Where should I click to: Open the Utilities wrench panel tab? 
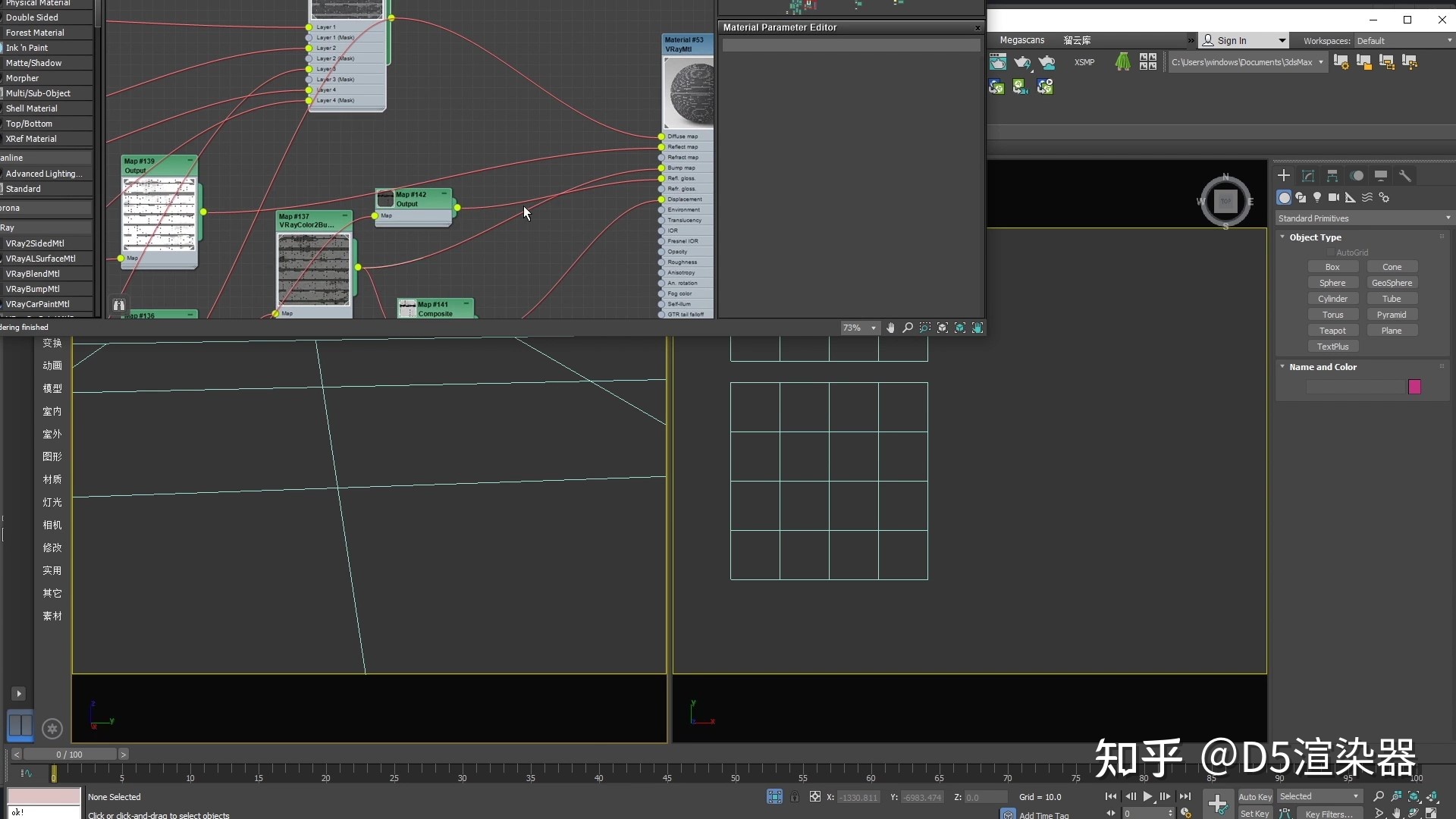coord(1405,176)
